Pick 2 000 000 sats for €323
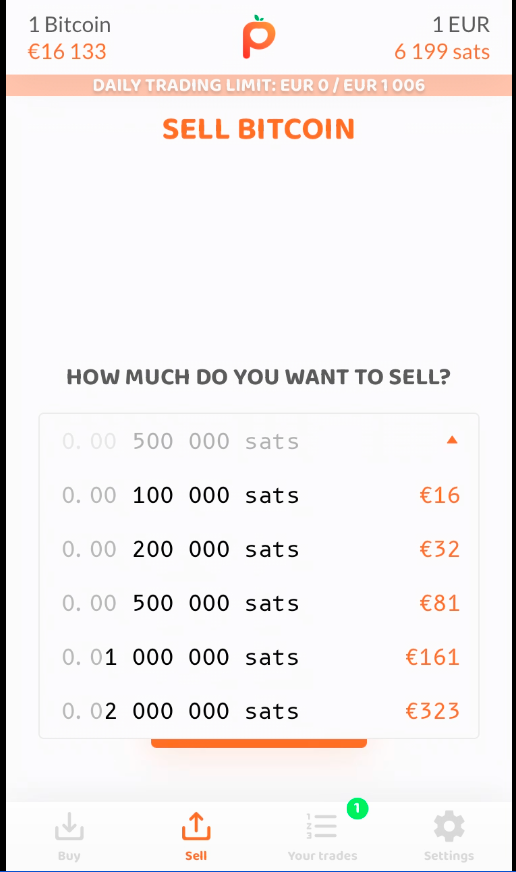The width and height of the screenshot is (516, 872). click(x=259, y=711)
